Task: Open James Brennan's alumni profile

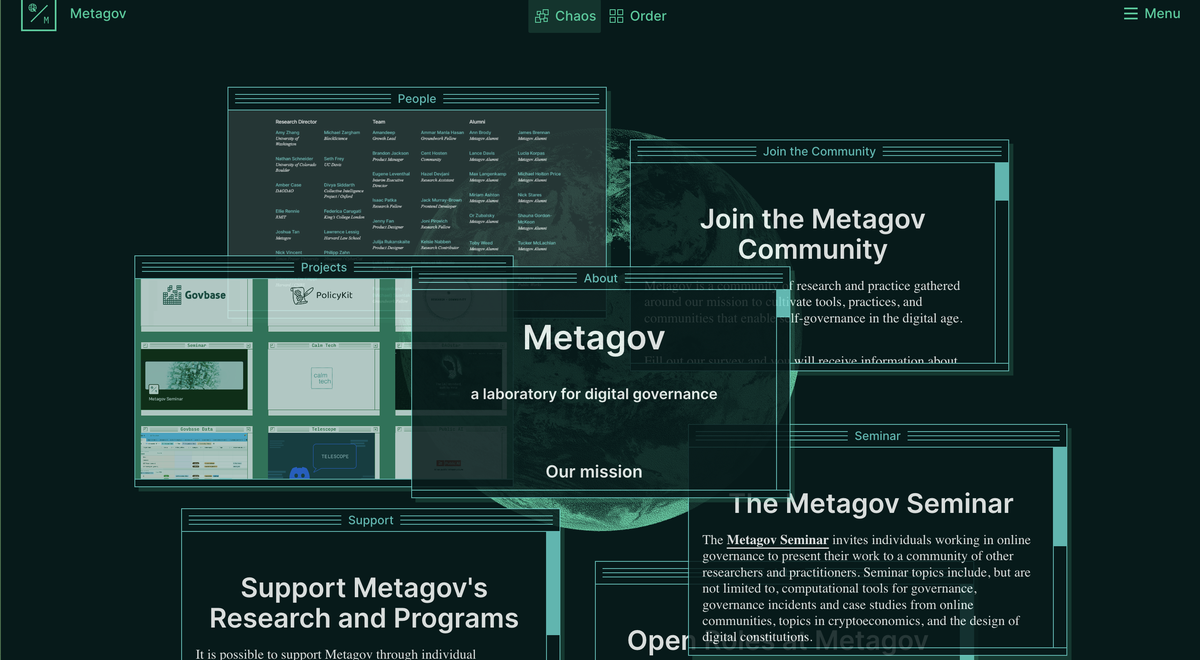Action: point(534,132)
